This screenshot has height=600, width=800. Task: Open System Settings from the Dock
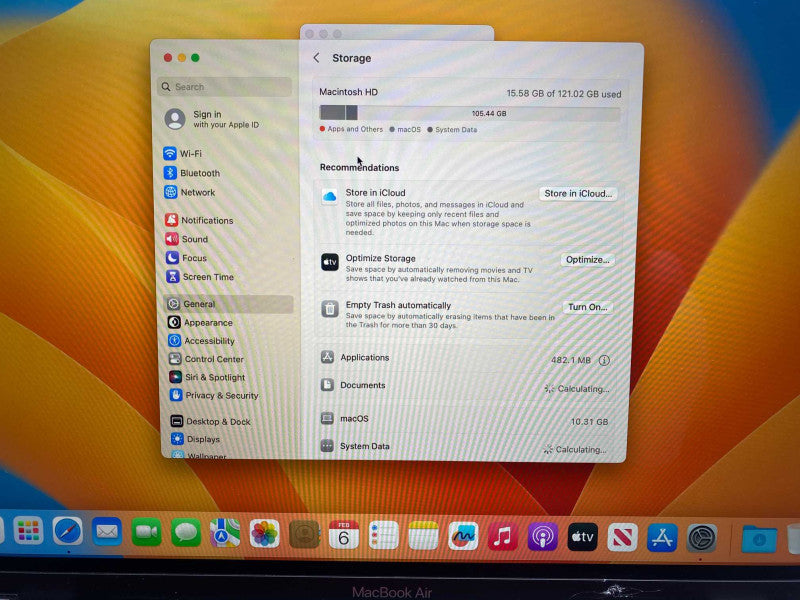click(x=702, y=538)
